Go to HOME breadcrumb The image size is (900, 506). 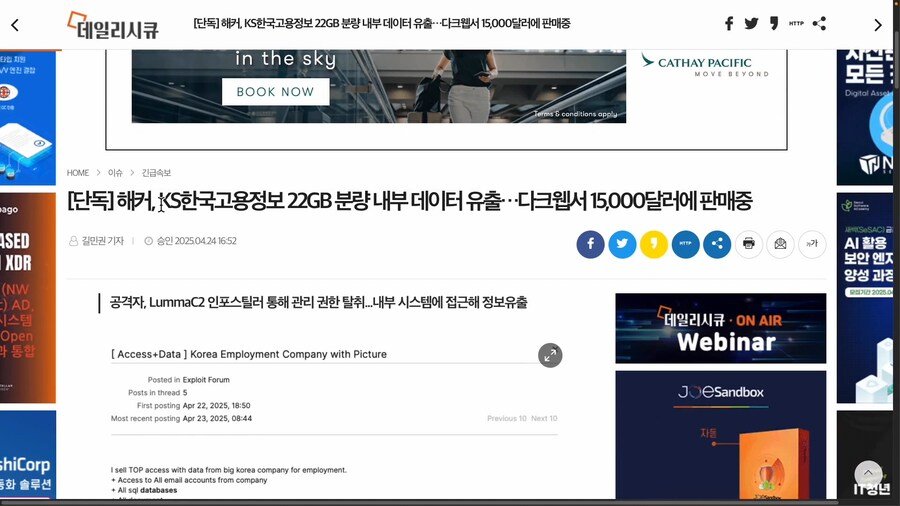click(x=77, y=173)
